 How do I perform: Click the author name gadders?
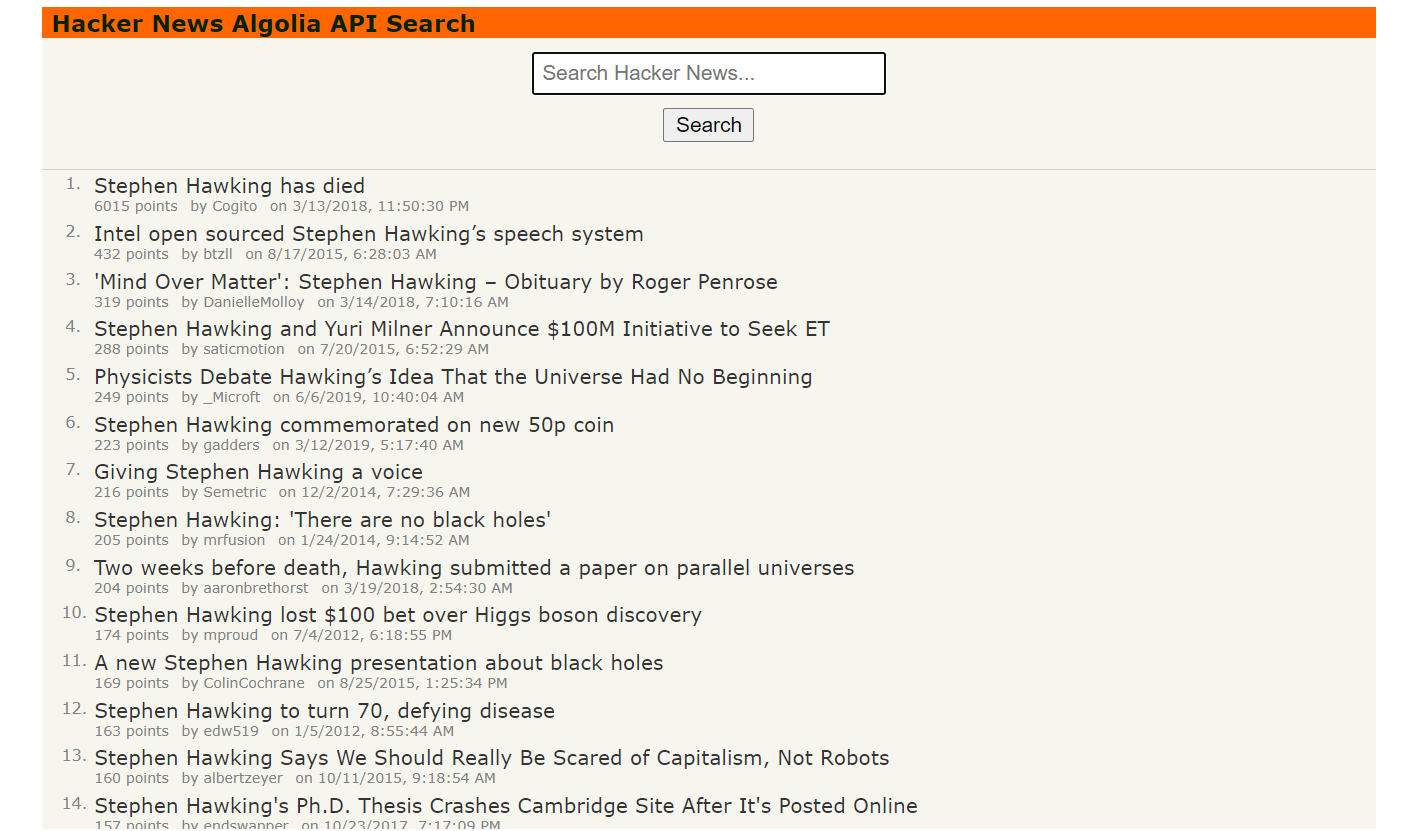(231, 445)
